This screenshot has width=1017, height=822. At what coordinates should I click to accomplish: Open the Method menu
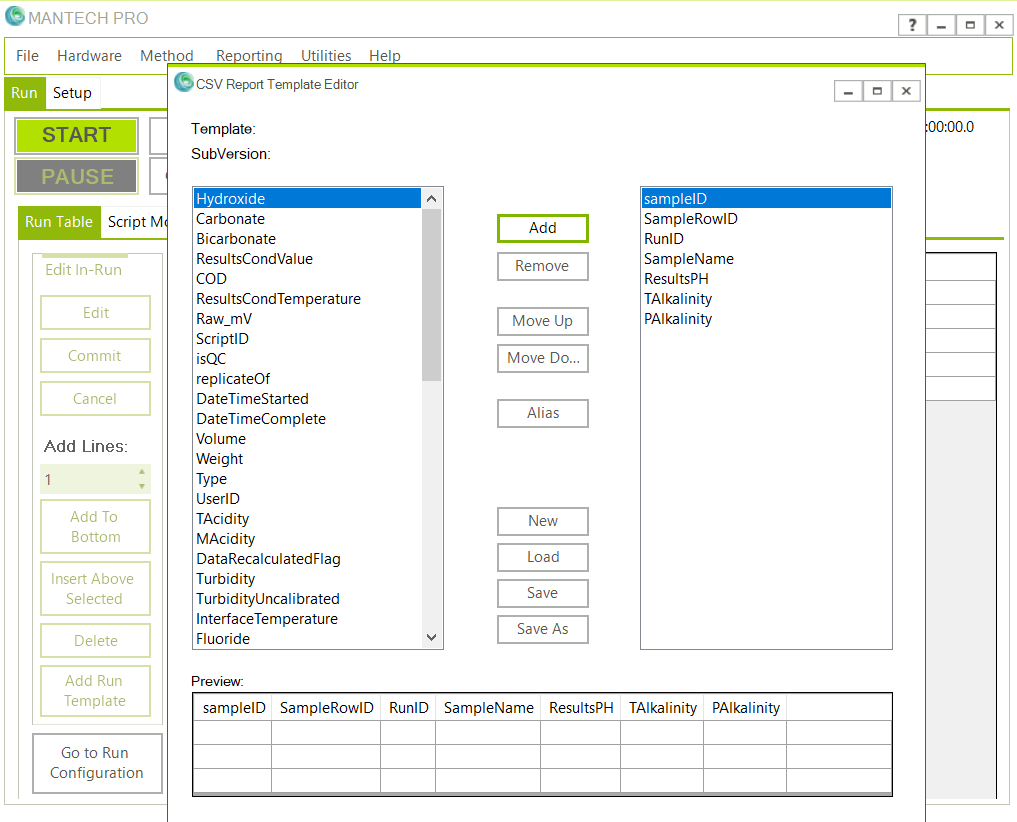167,56
